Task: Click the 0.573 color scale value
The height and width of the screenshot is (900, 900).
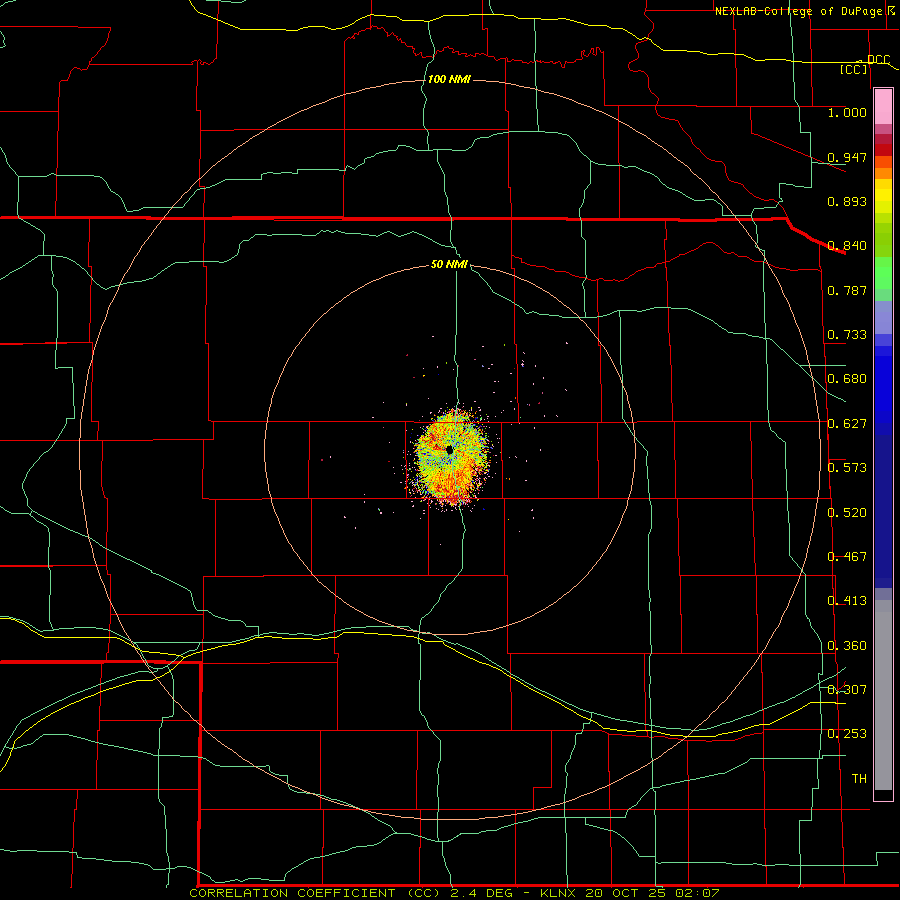Action: (847, 468)
